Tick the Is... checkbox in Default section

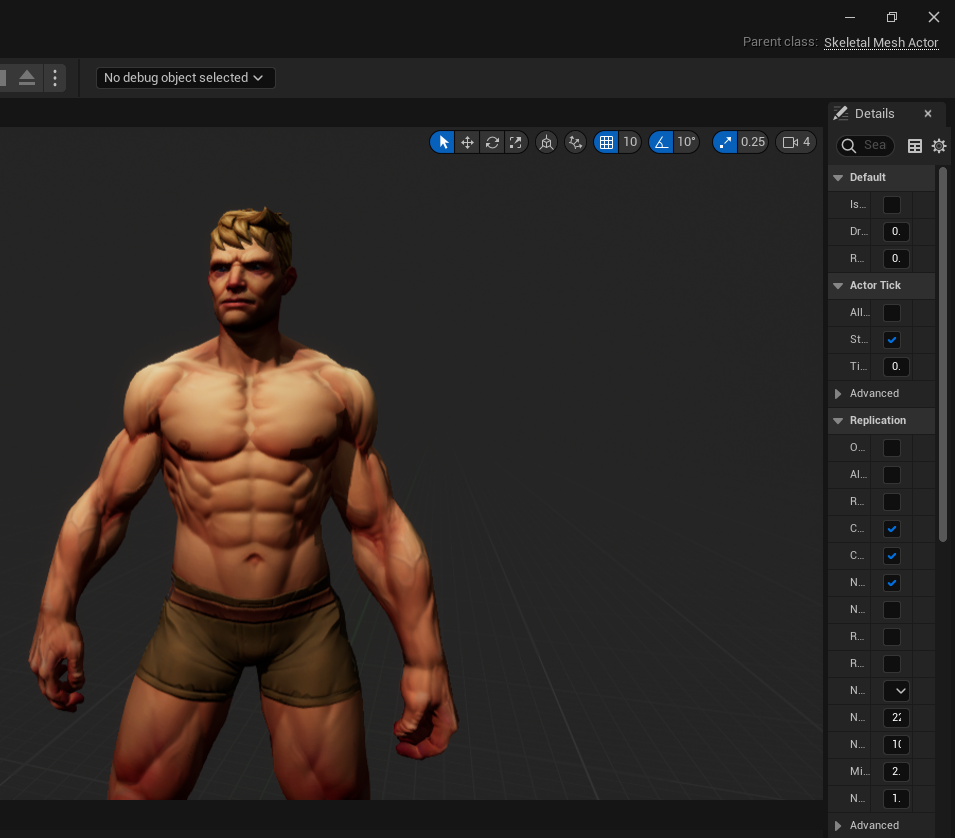point(892,205)
